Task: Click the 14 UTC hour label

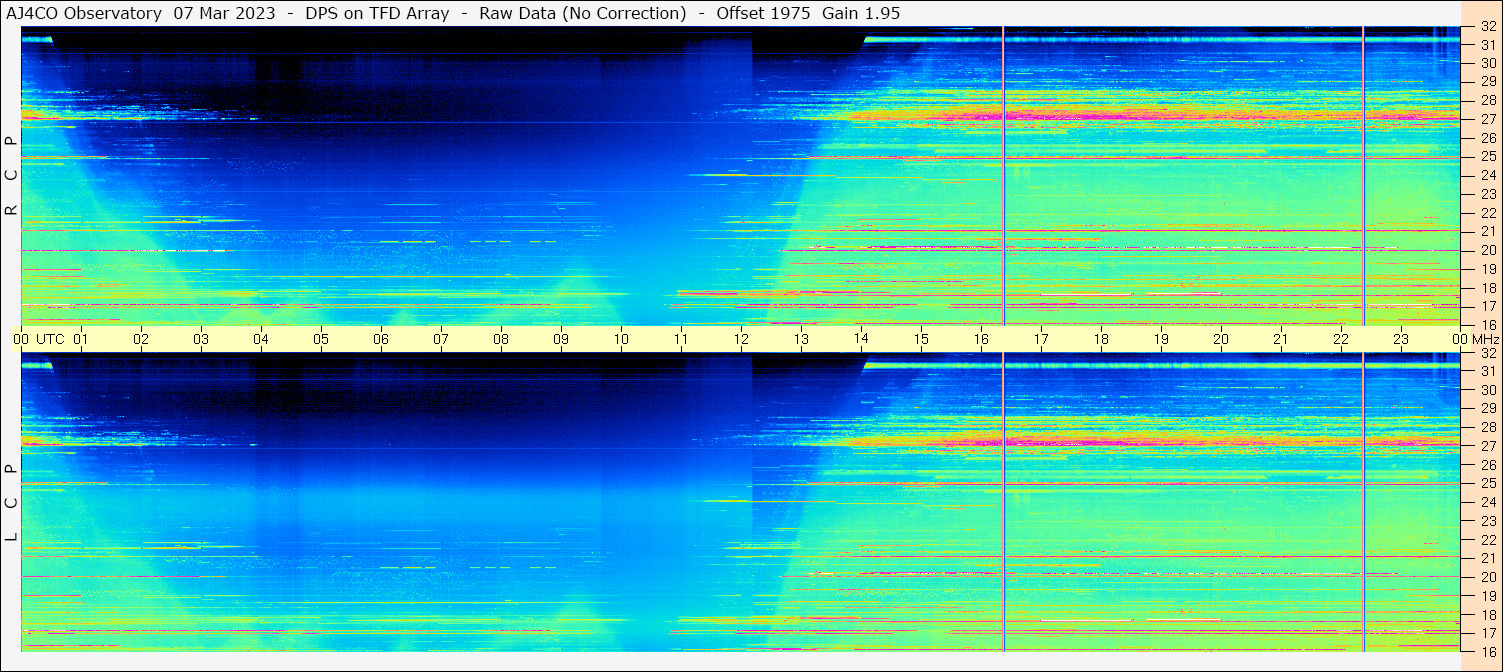Action: [861, 339]
